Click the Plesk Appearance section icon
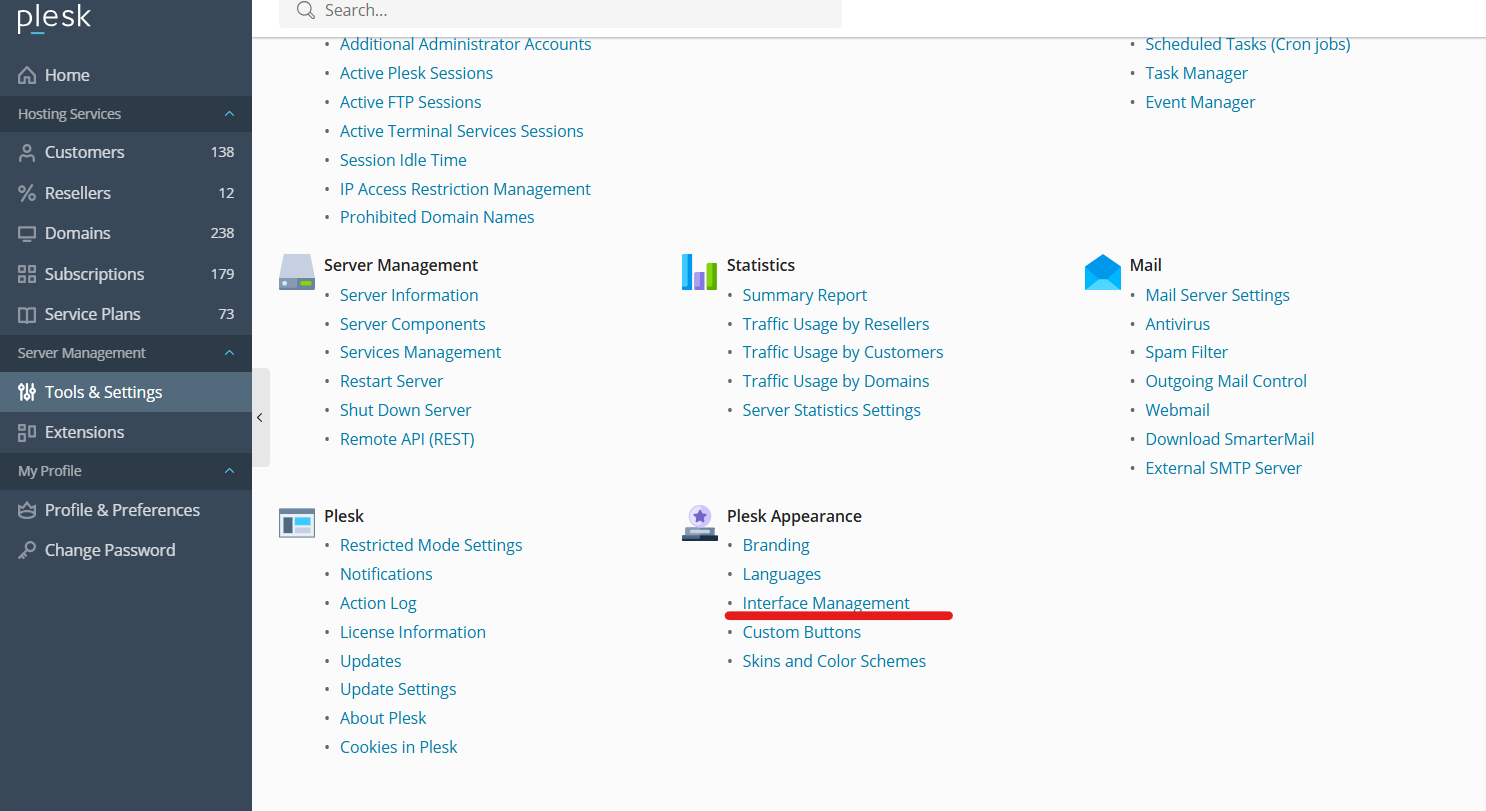The width and height of the screenshot is (1486, 811). (x=700, y=523)
